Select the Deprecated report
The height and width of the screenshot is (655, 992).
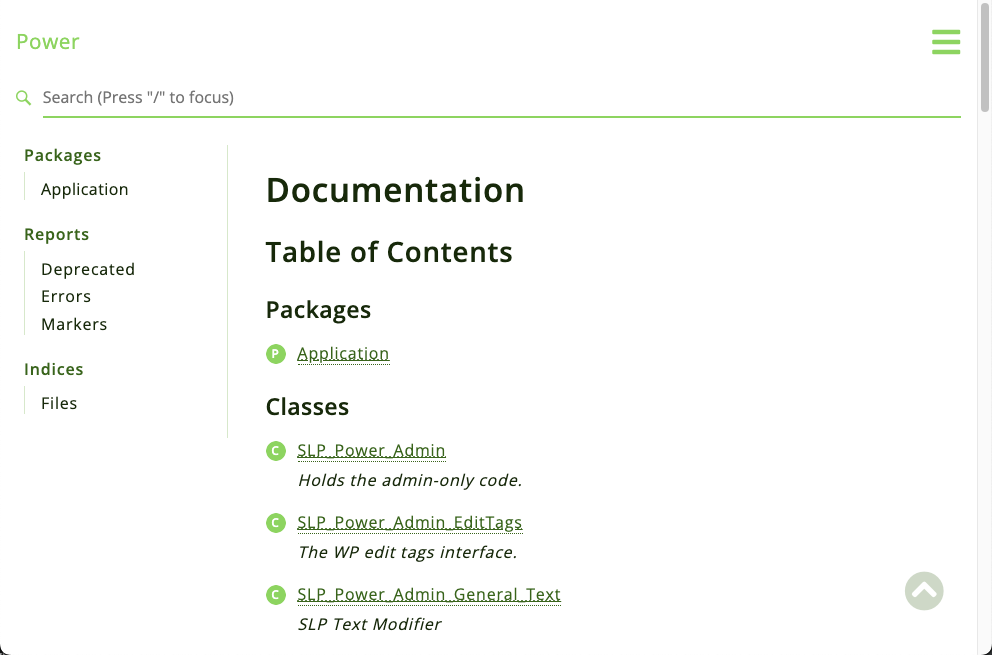pos(88,269)
